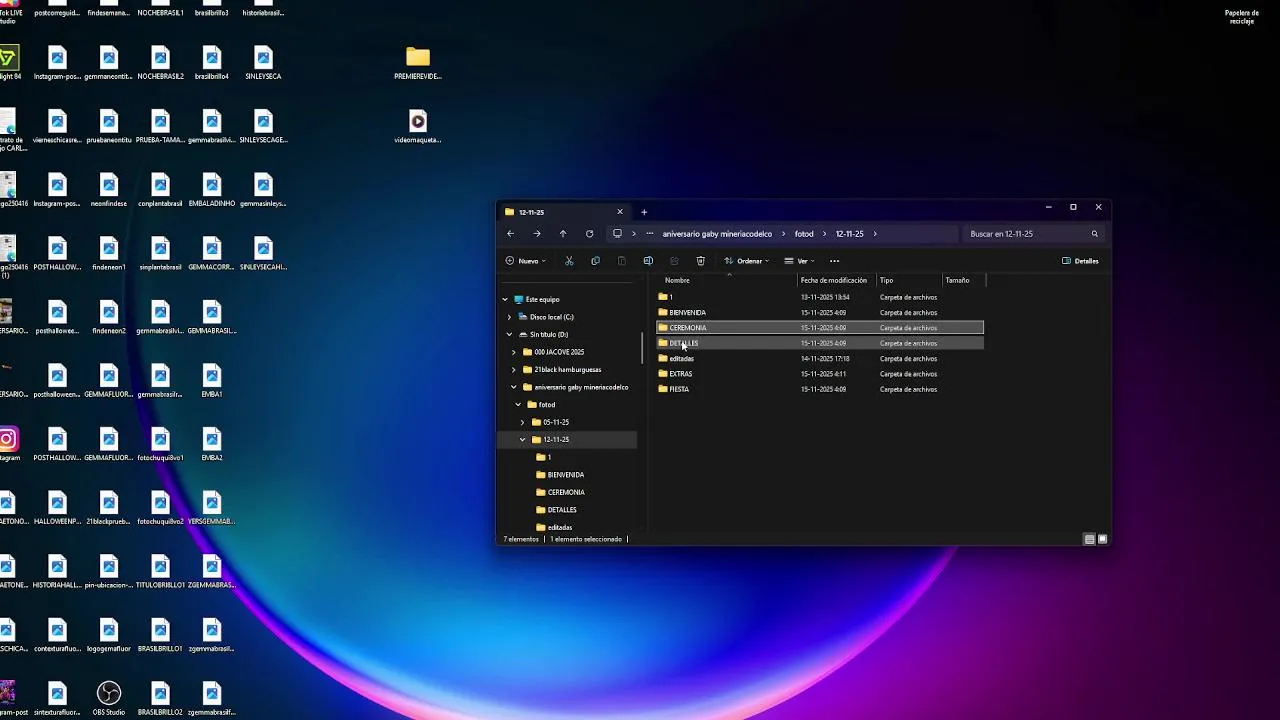
Task: Click the Copy toolbar icon
Action: [x=595, y=261]
